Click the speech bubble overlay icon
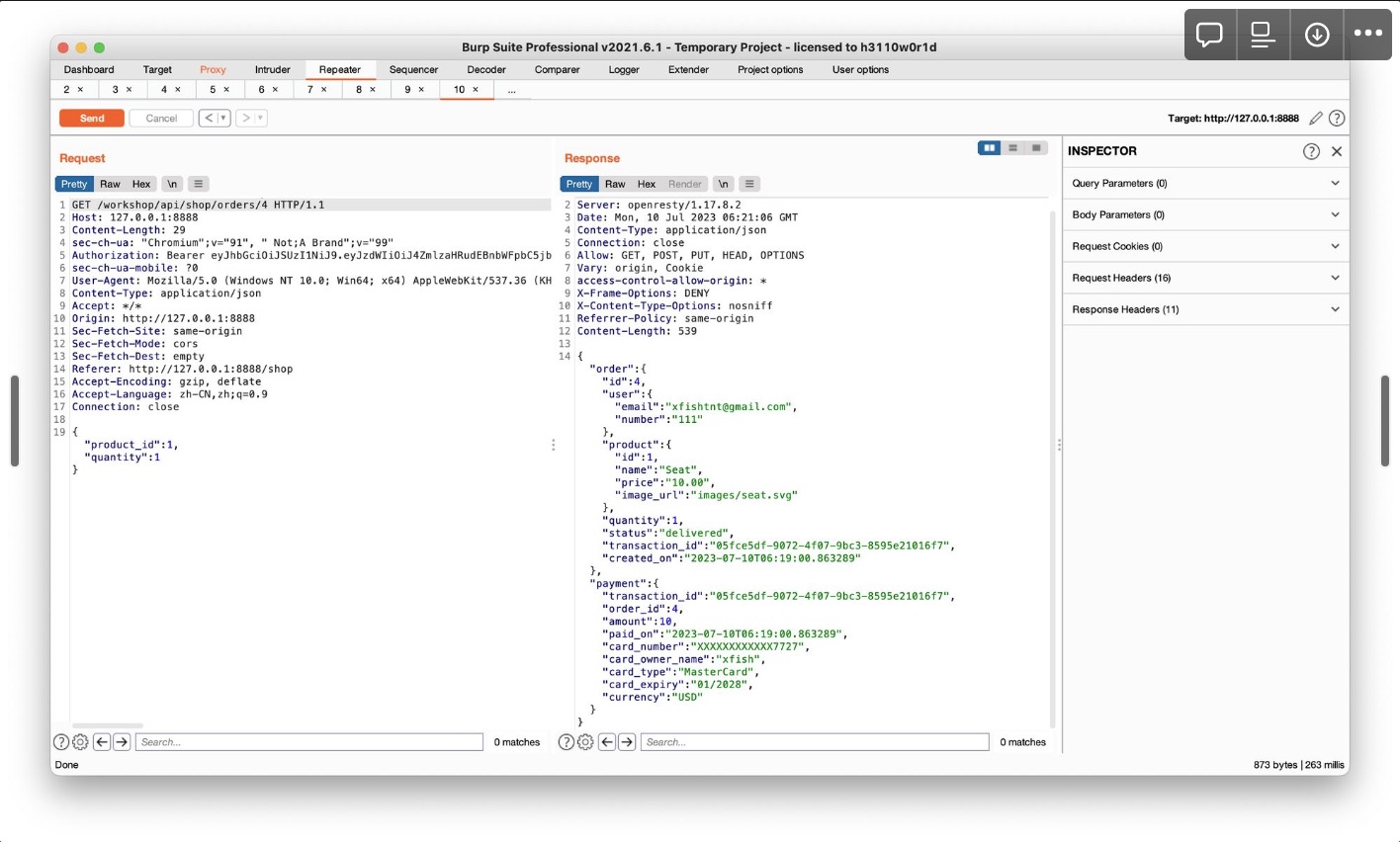This screenshot has width=1400, height=842. (1209, 35)
